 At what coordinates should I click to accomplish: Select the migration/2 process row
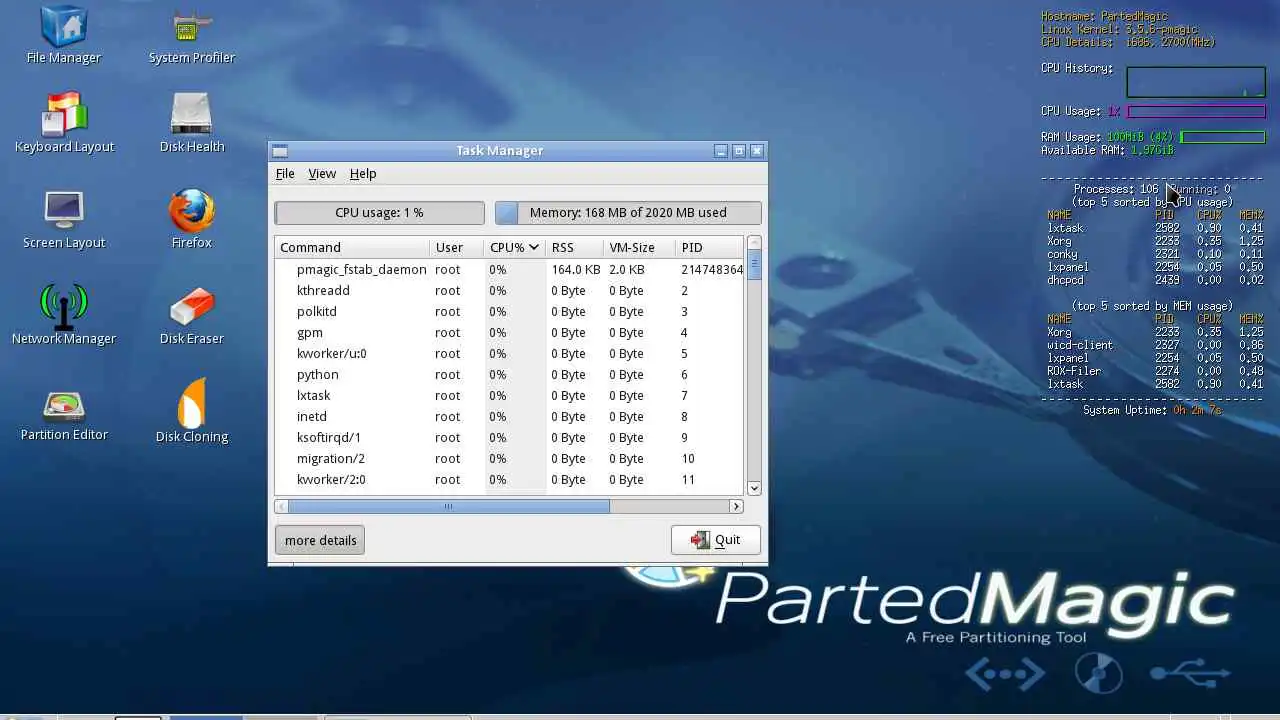[509, 459]
